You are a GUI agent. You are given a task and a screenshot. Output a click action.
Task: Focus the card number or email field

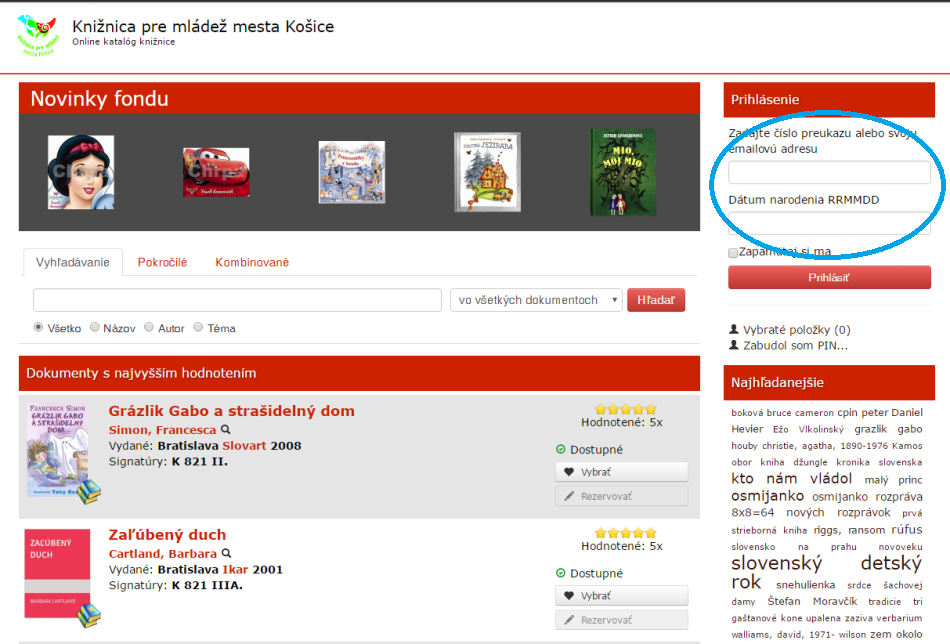829,172
